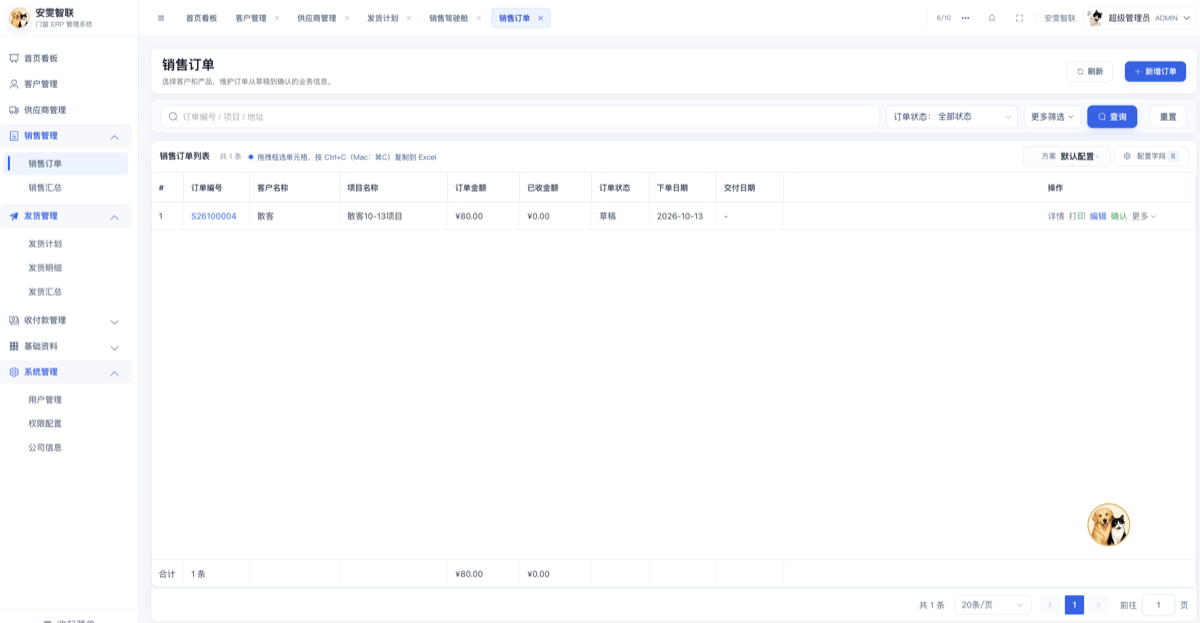This screenshot has width=1200, height=623.
Task: Click the 刷新 button
Action: (1089, 71)
